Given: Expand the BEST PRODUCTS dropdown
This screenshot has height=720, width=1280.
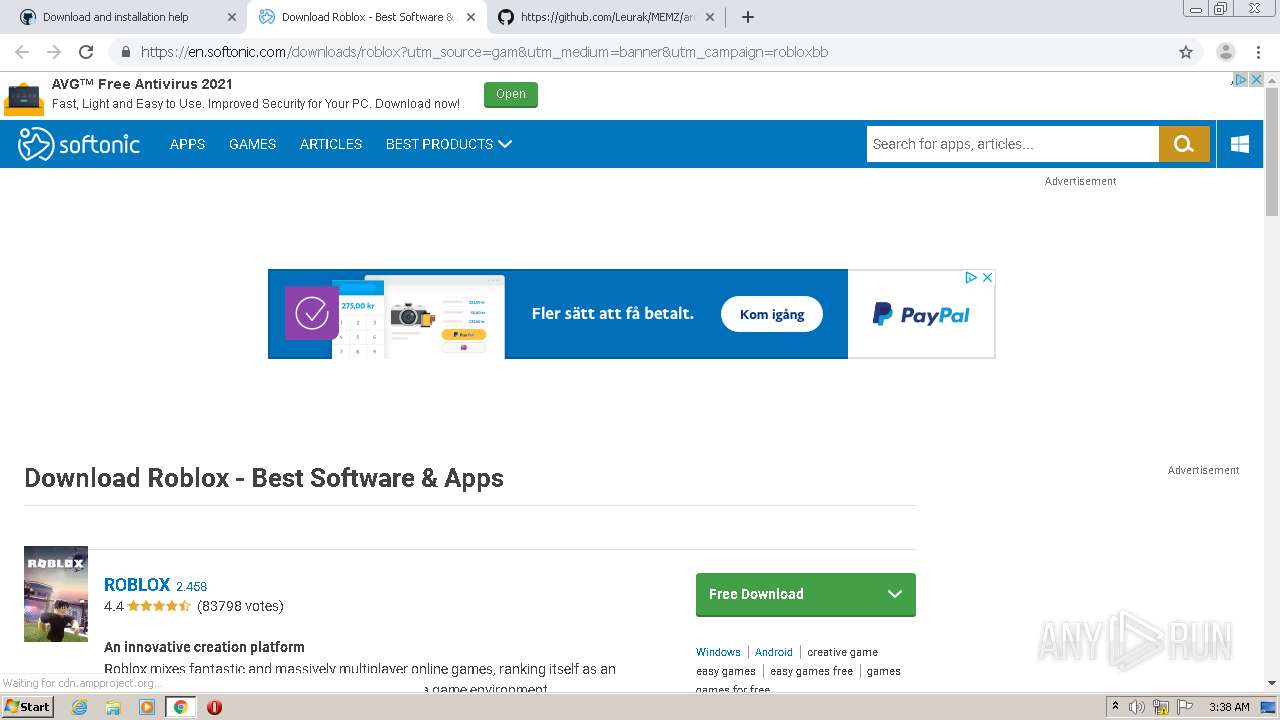Looking at the screenshot, I should point(449,144).
